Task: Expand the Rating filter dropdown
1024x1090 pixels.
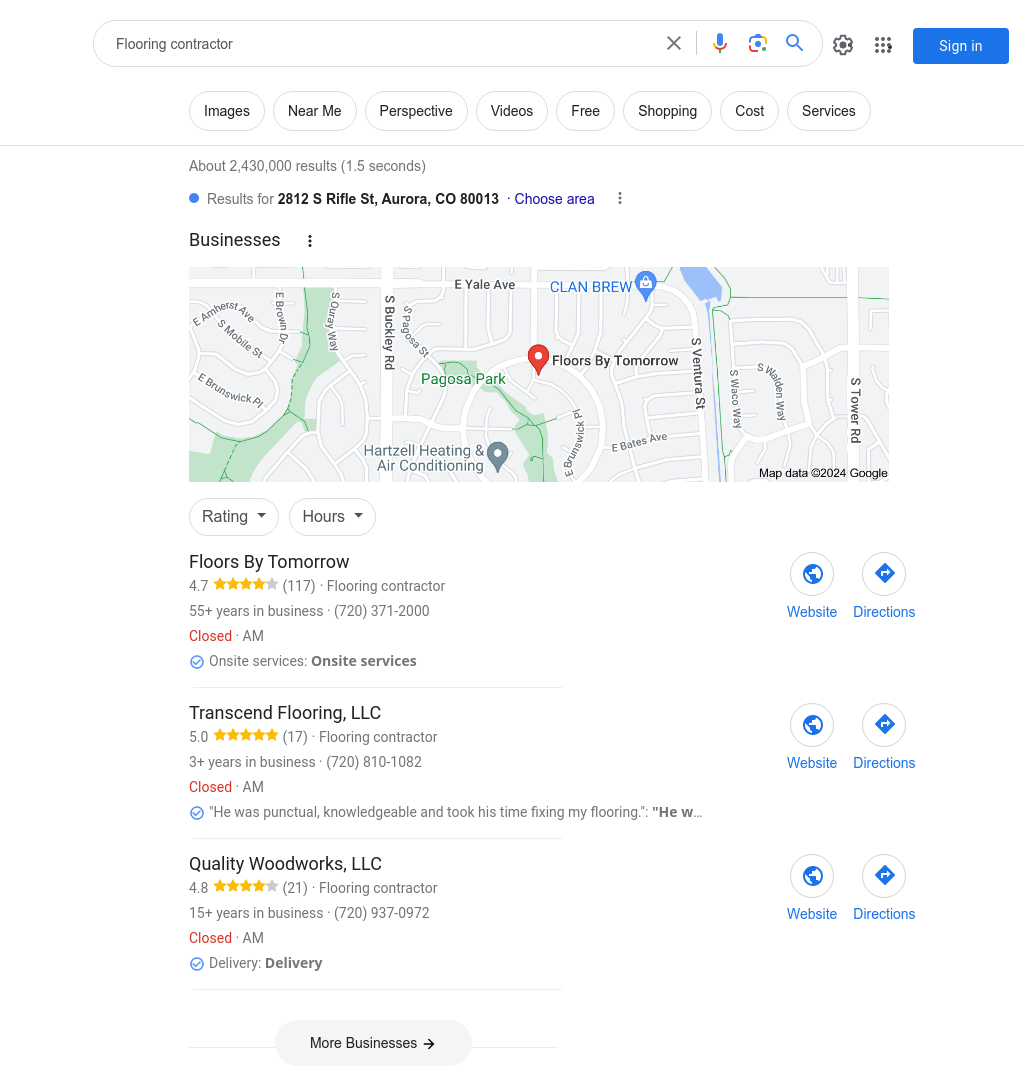Action: pyautogui.click(x=234, y=516)
